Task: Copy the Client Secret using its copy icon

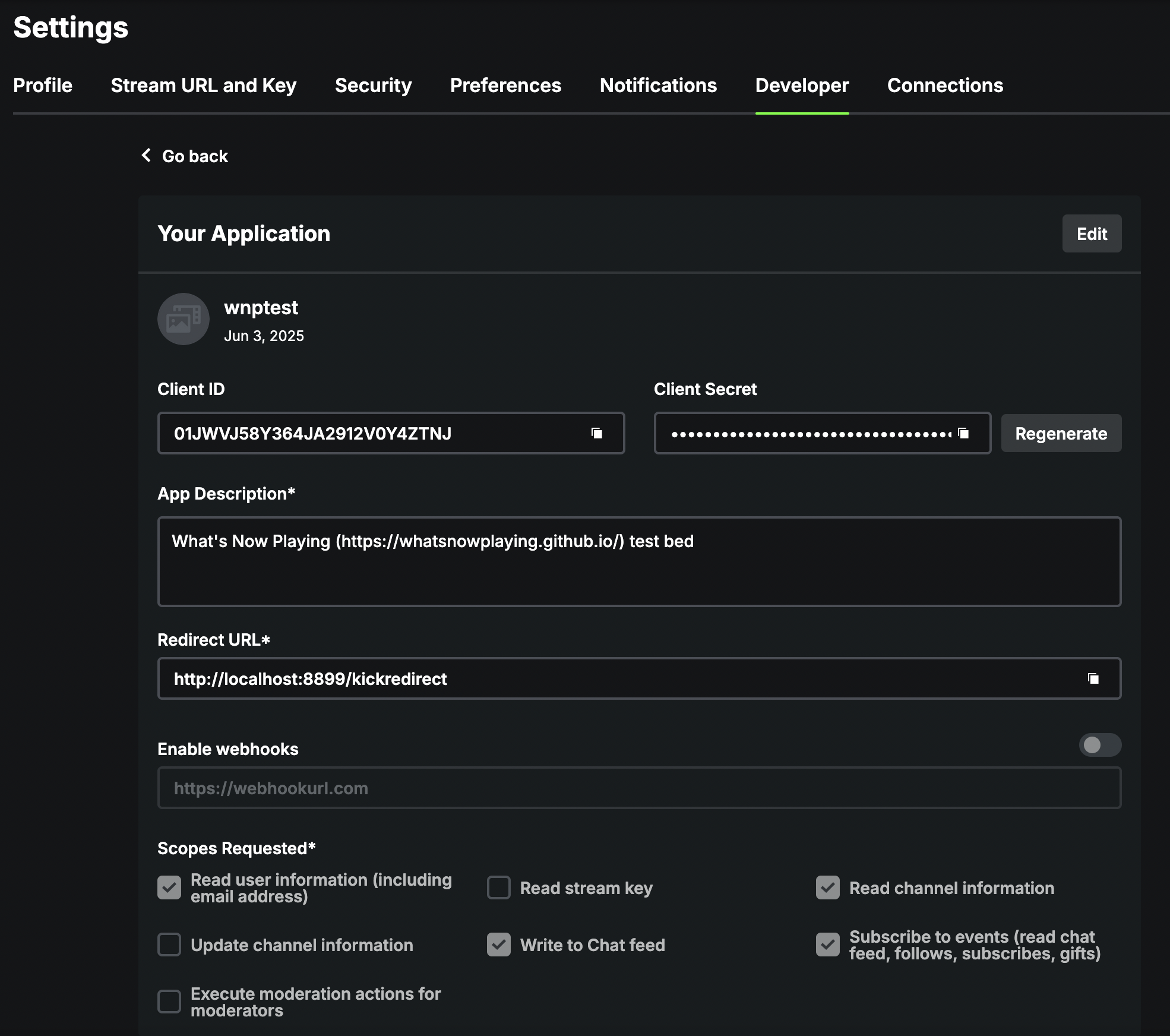Action: click(x=963, y=433)
